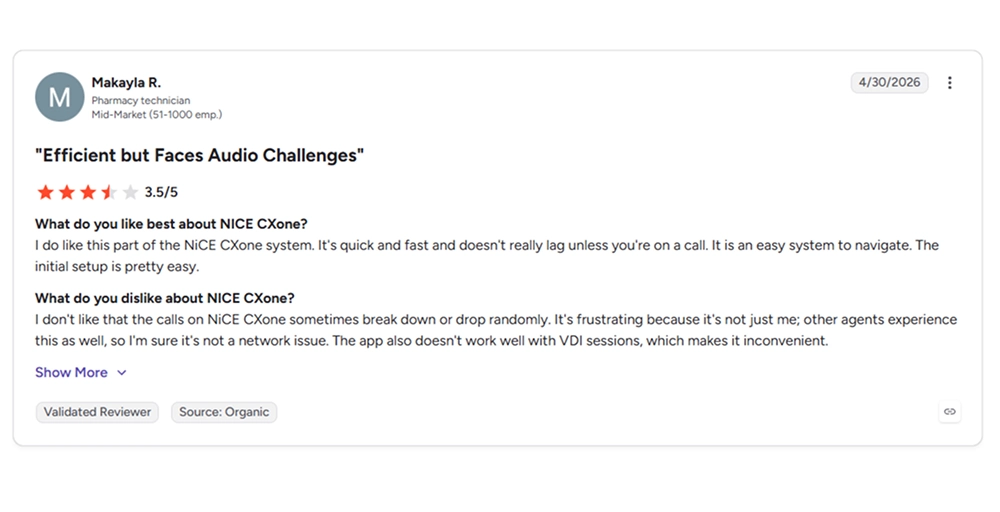Click review title Efficient but Faces Audio Challenges
The image size is (1000, 512).
pyautogui.click(x=200, y=156)
